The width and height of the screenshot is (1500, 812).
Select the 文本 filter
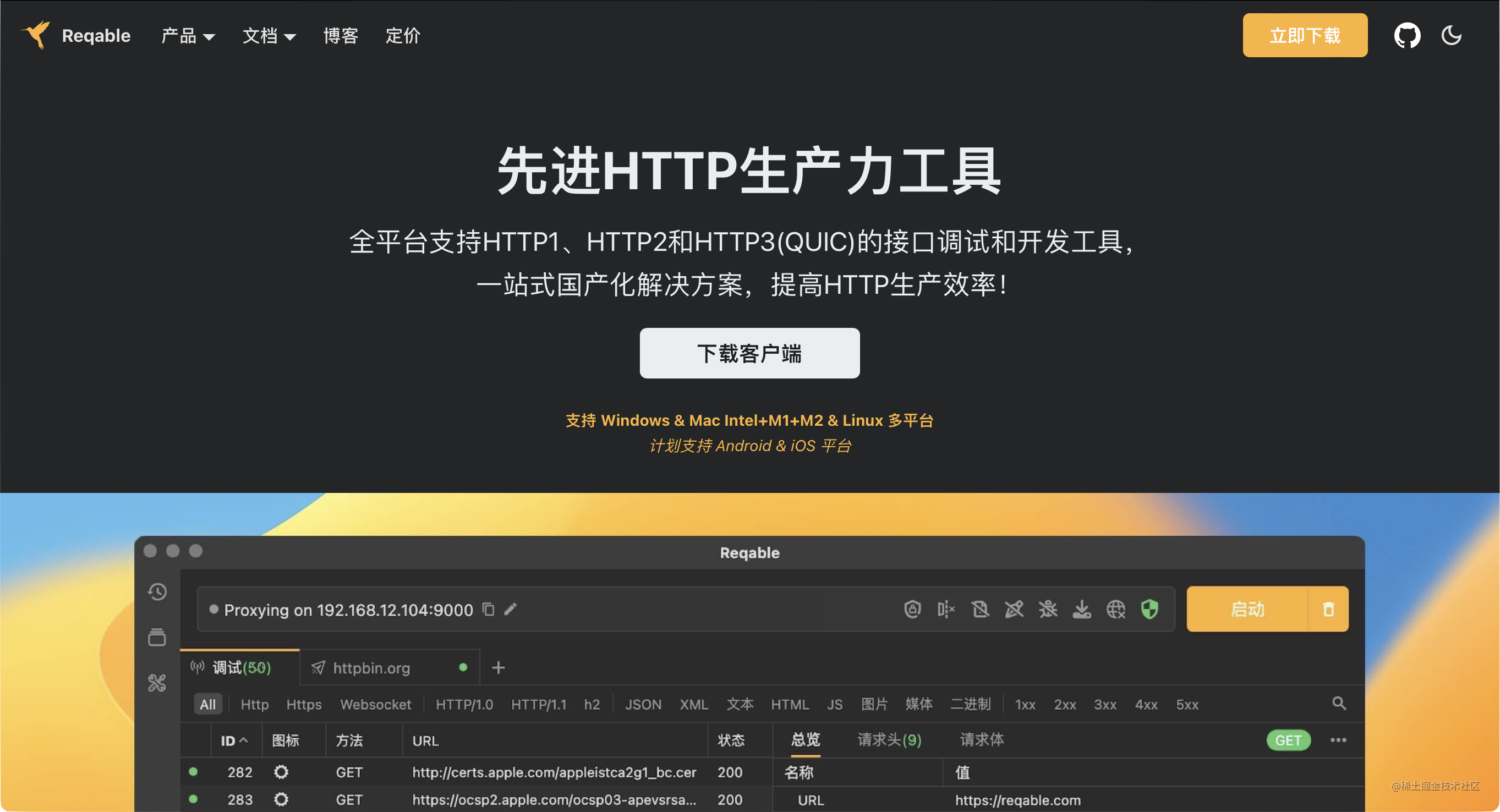coord(740,704)
